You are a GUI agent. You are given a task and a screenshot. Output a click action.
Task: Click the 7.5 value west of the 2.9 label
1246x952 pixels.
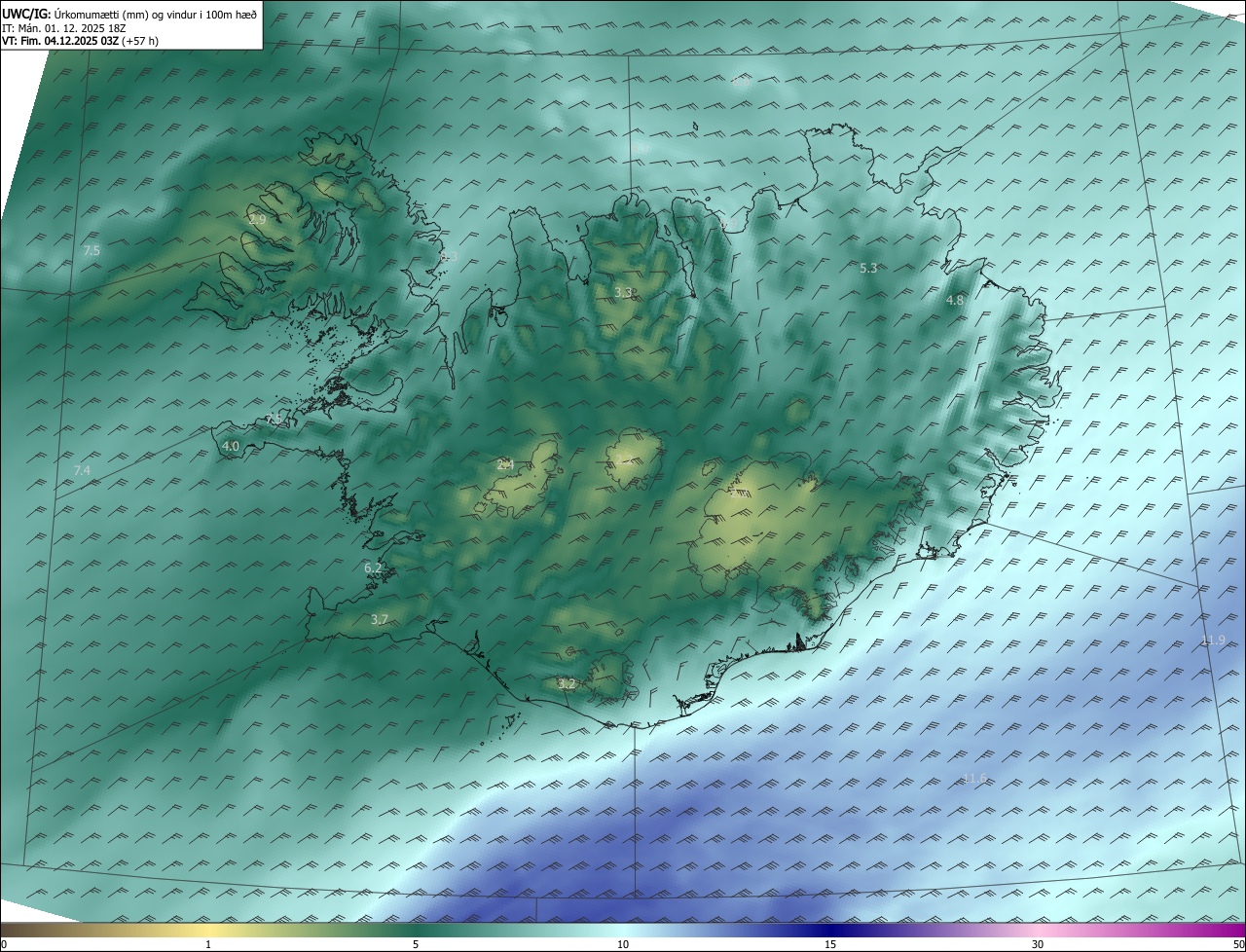92,250
